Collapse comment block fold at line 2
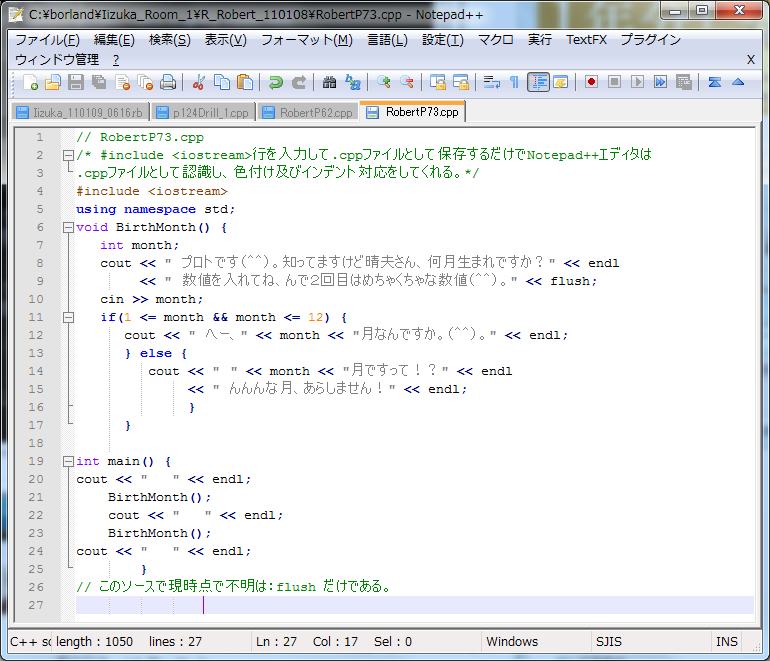Screen dimensions: 770x661 tap(68, 156)
